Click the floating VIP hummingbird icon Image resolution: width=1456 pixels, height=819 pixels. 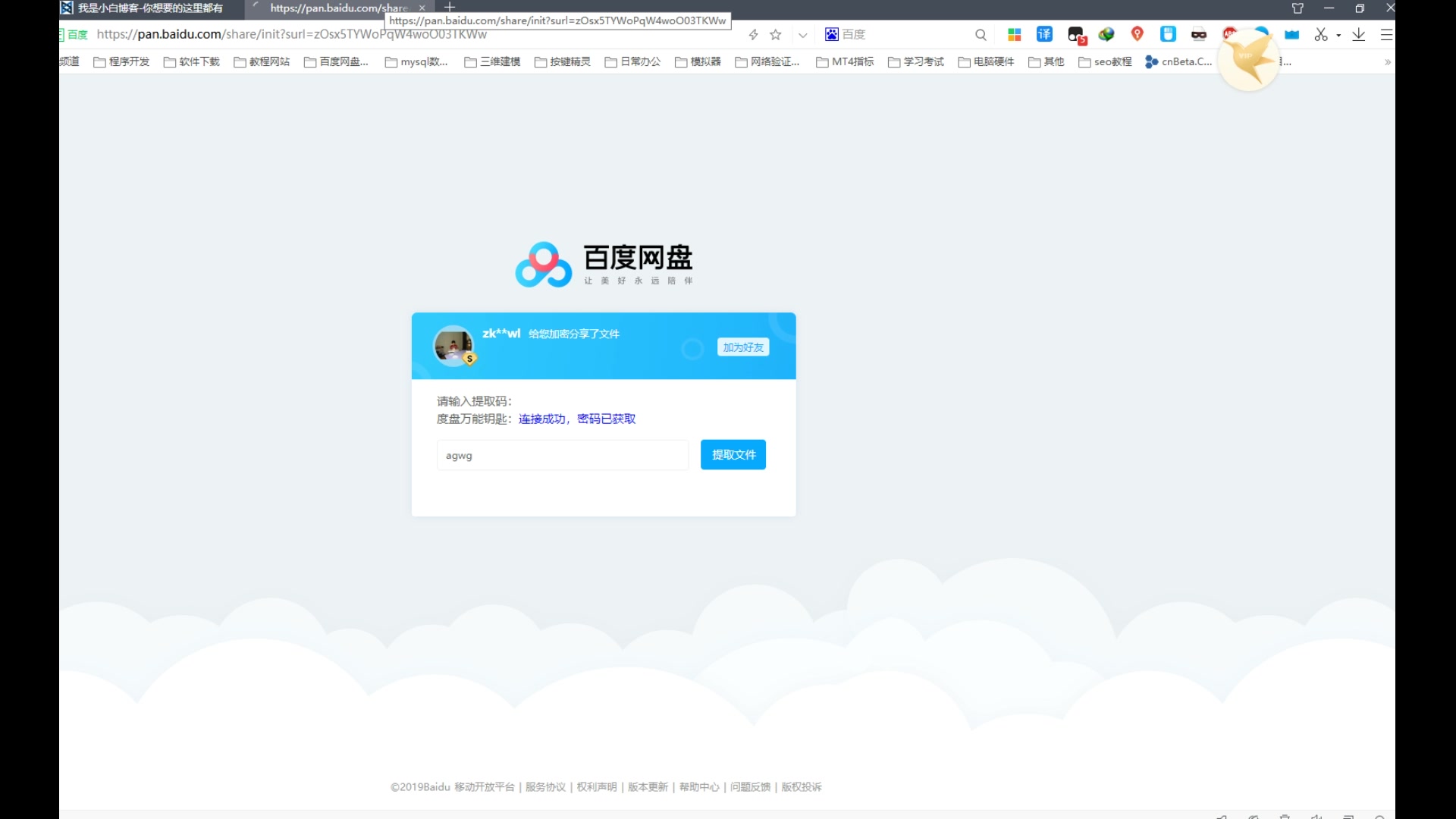[1248, 59]
